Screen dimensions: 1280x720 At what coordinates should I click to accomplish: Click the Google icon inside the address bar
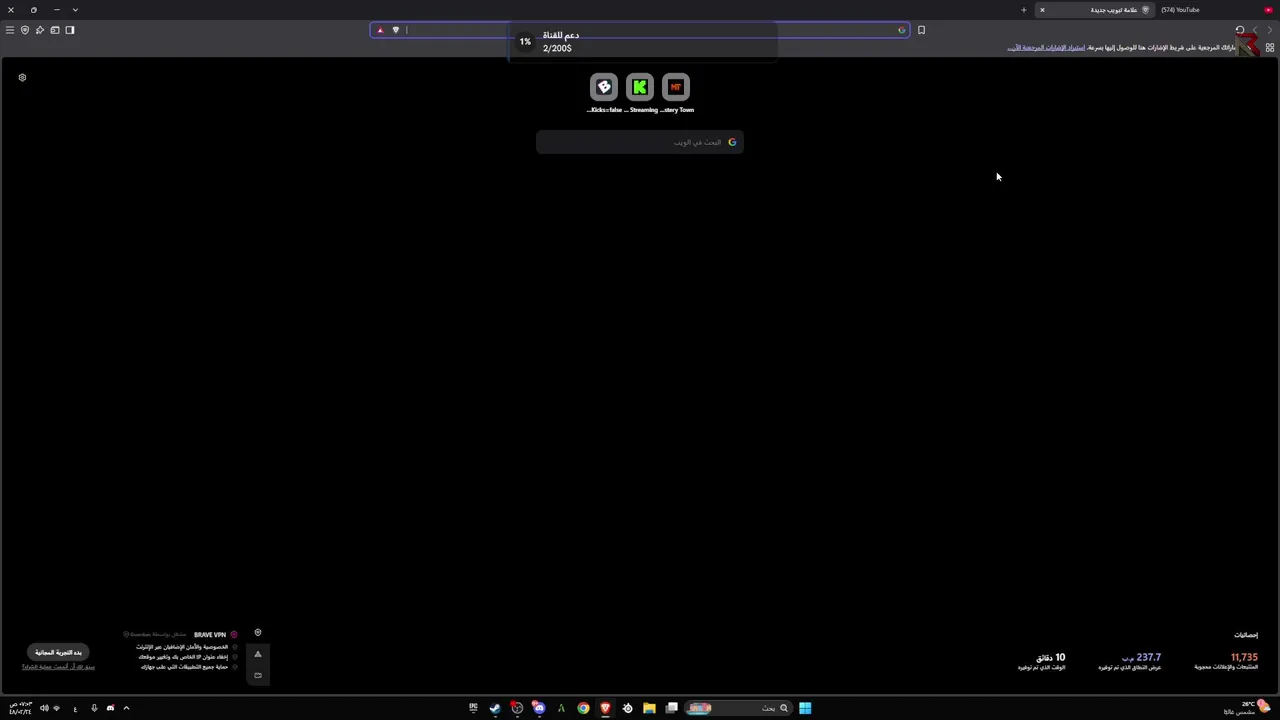point(901,30)
